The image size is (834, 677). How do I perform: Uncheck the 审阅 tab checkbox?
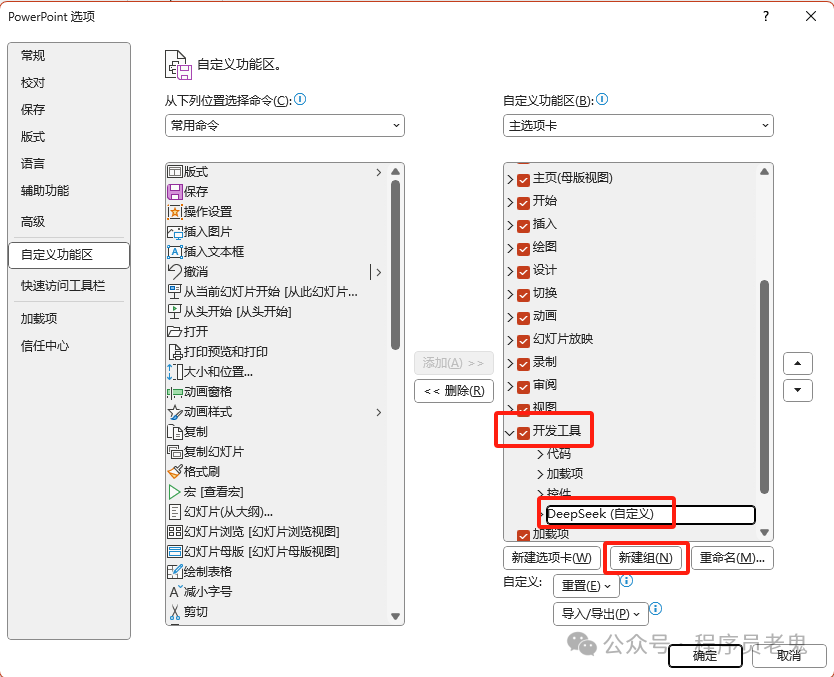(523, 387)
